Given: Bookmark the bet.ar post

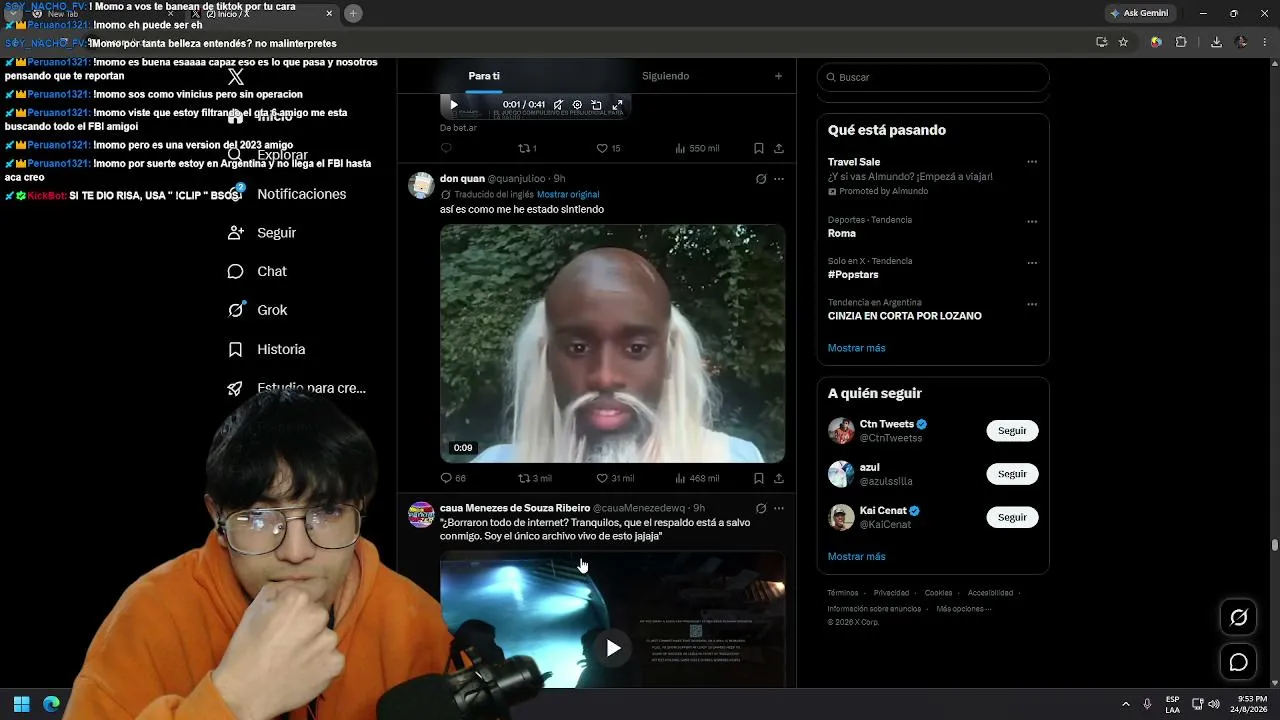Looking at the screenshot, I should (x=759, y=148).
